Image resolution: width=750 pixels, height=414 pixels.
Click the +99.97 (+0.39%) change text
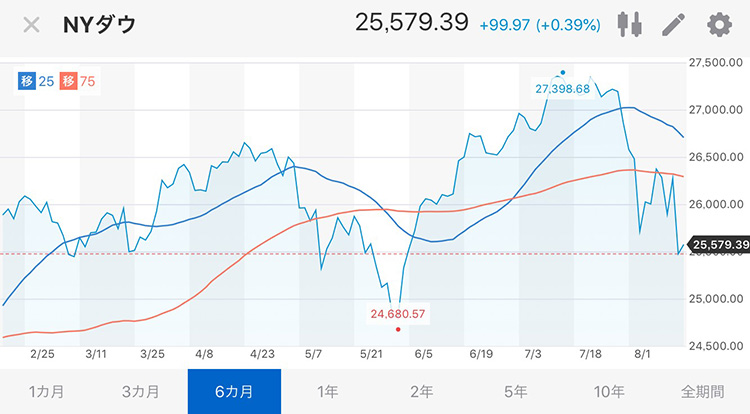540,25
